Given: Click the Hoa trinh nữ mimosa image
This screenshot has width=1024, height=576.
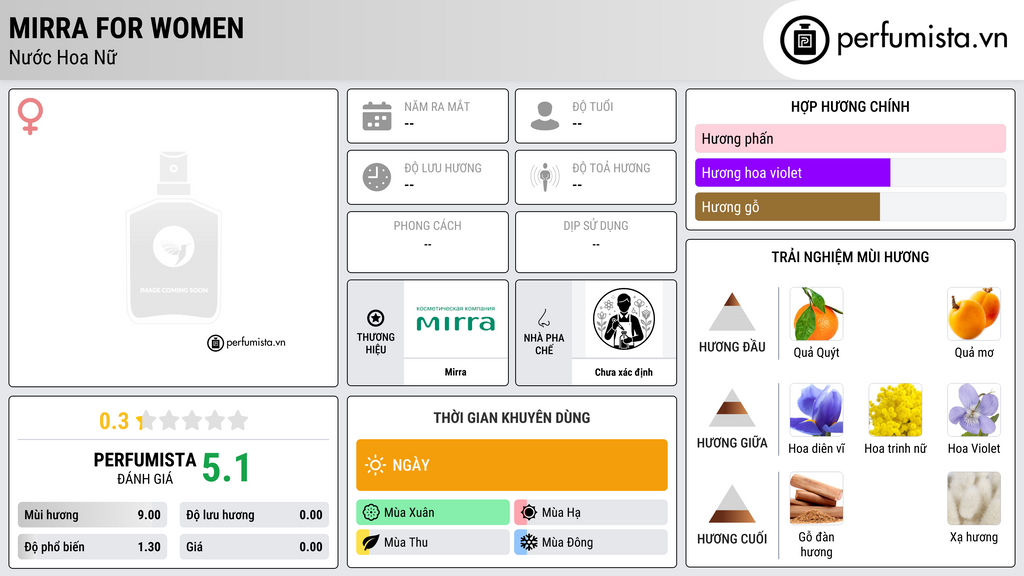Looking at the screenshot, I should (x=895, y=410).
